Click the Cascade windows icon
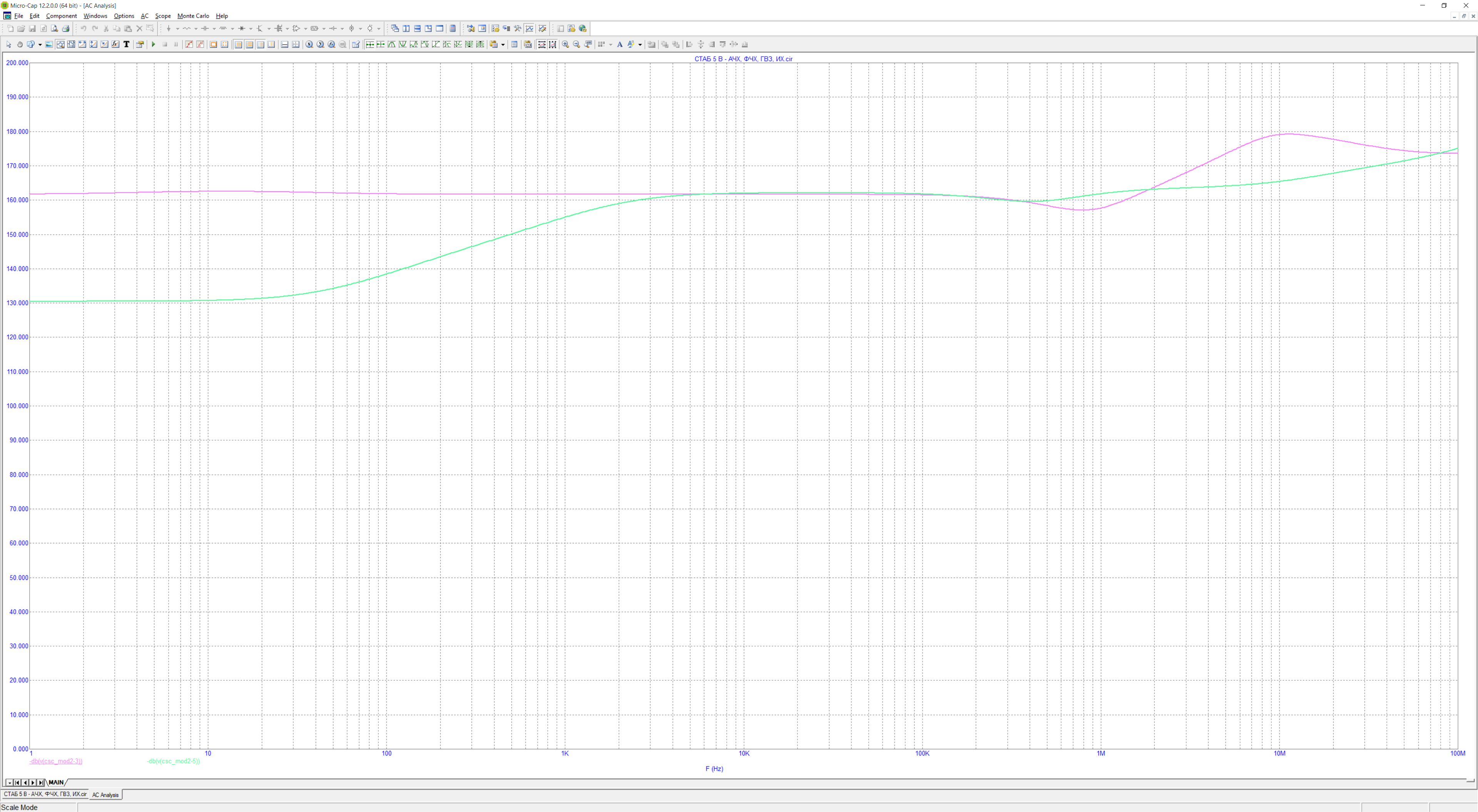 (x=395, y=28)
